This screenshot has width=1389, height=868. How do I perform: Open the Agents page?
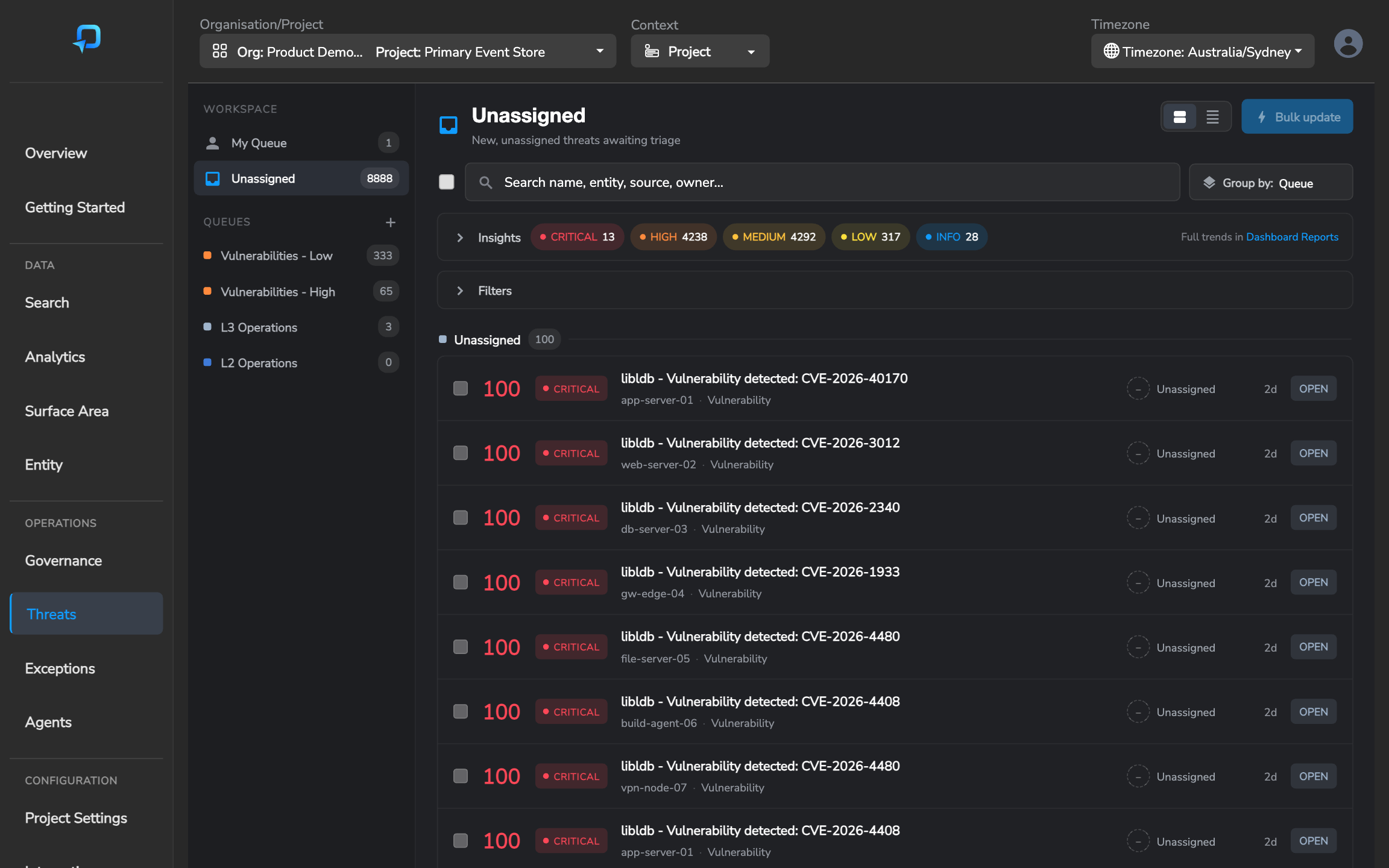click(48, 722)
